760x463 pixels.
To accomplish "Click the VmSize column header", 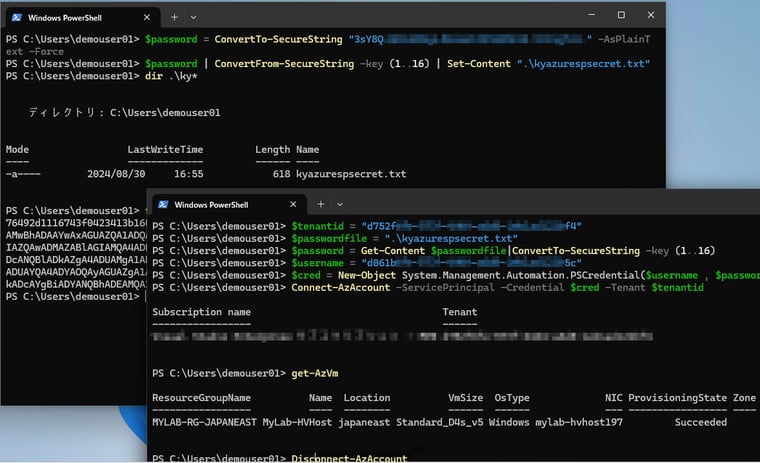I will point(466,398).
